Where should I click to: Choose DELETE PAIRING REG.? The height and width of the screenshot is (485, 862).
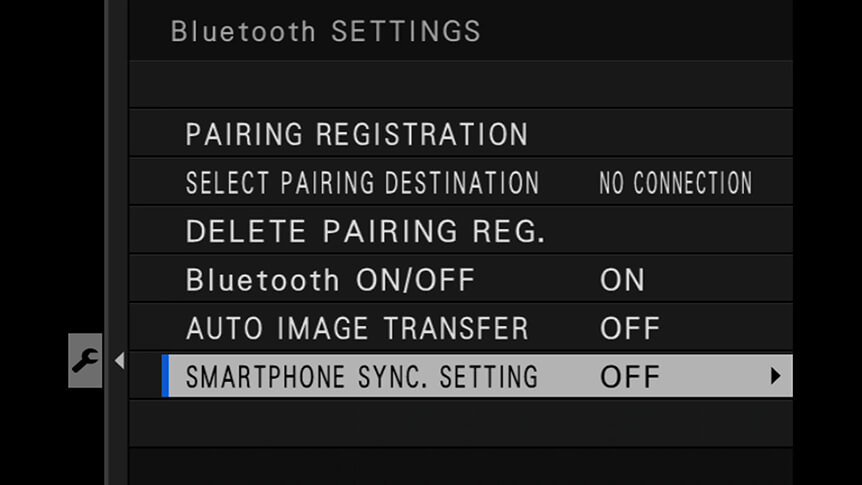pyautogui.click(x=461, y=231)
